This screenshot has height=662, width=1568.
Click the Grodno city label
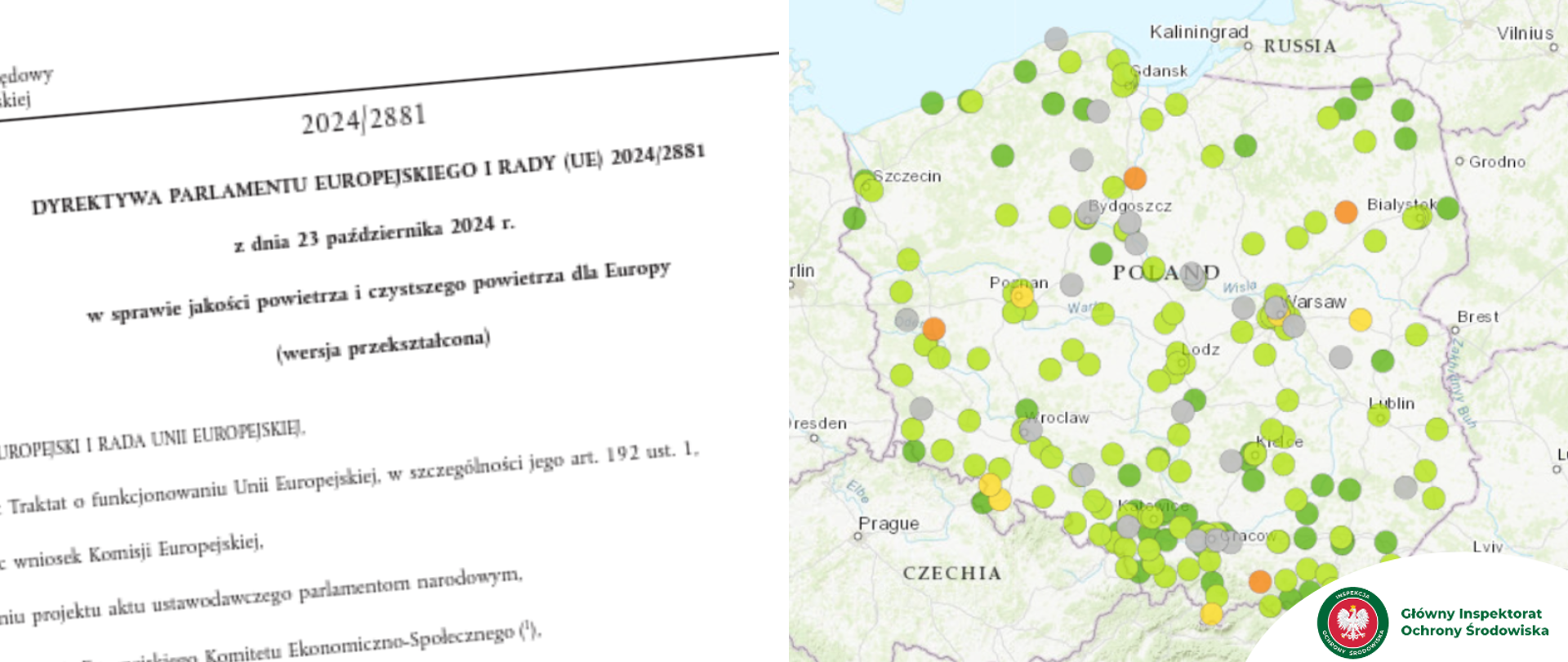[1496, 162]
